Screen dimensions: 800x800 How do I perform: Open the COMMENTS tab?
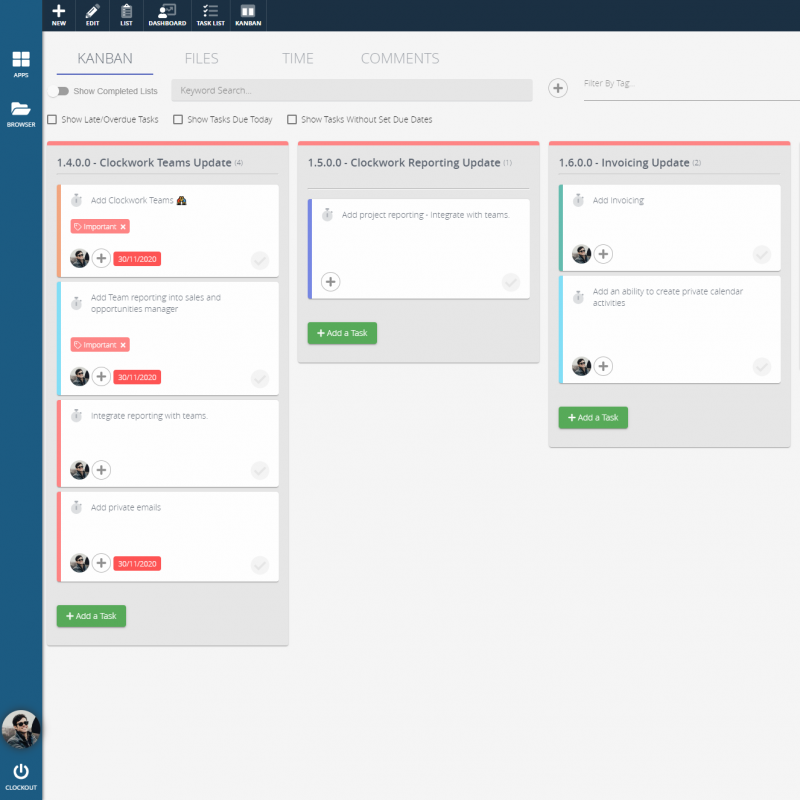400,59
